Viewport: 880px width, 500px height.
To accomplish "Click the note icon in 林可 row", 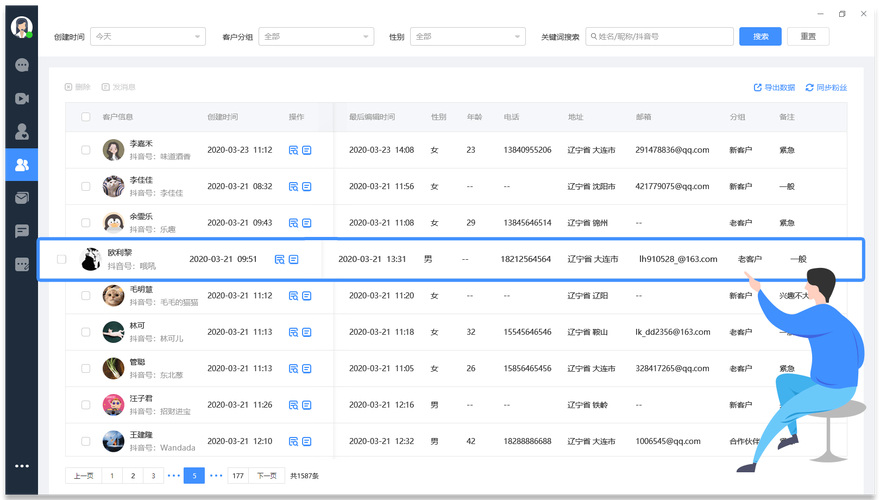I will click(x=306, y=332).
